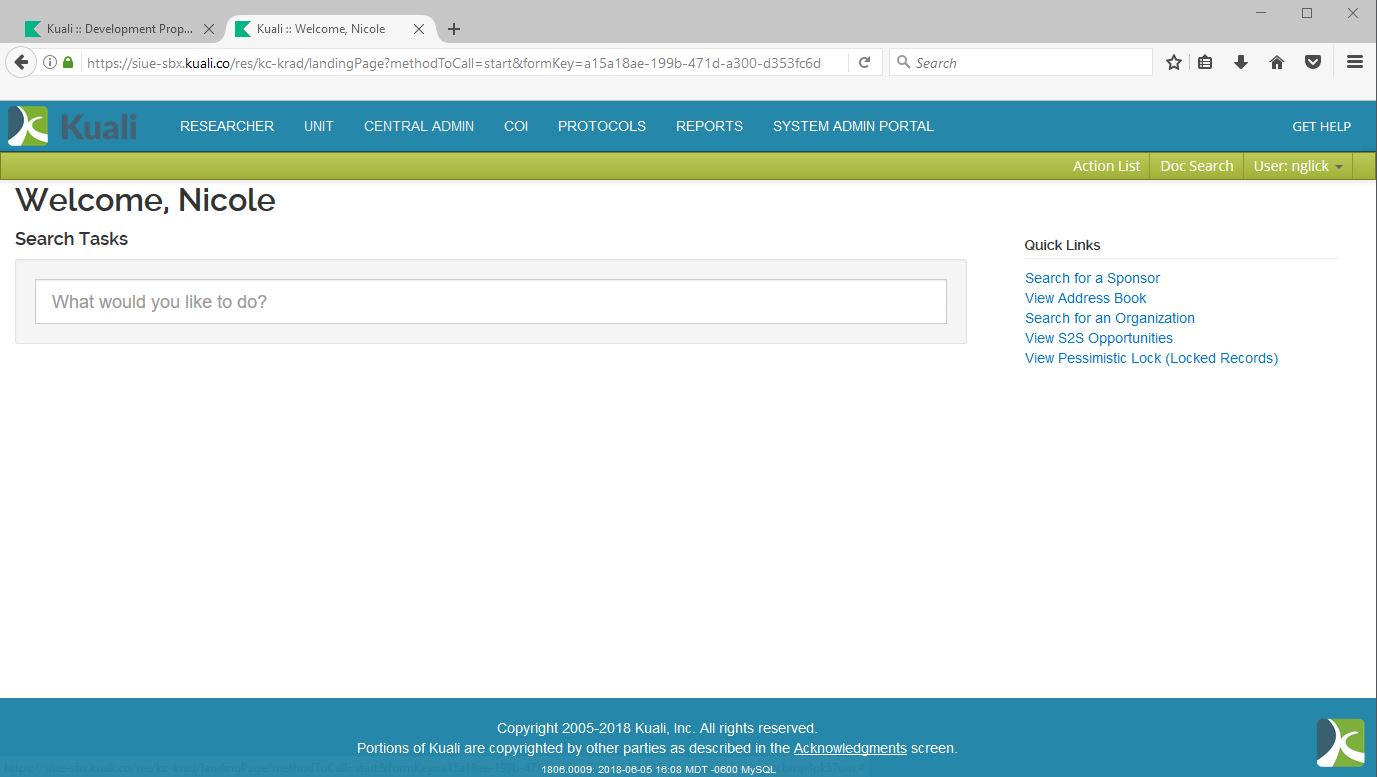This screenshot has width=1377, height=777.
Task: Open View Pessimistic Lock link
Action: pos(1151,358)
